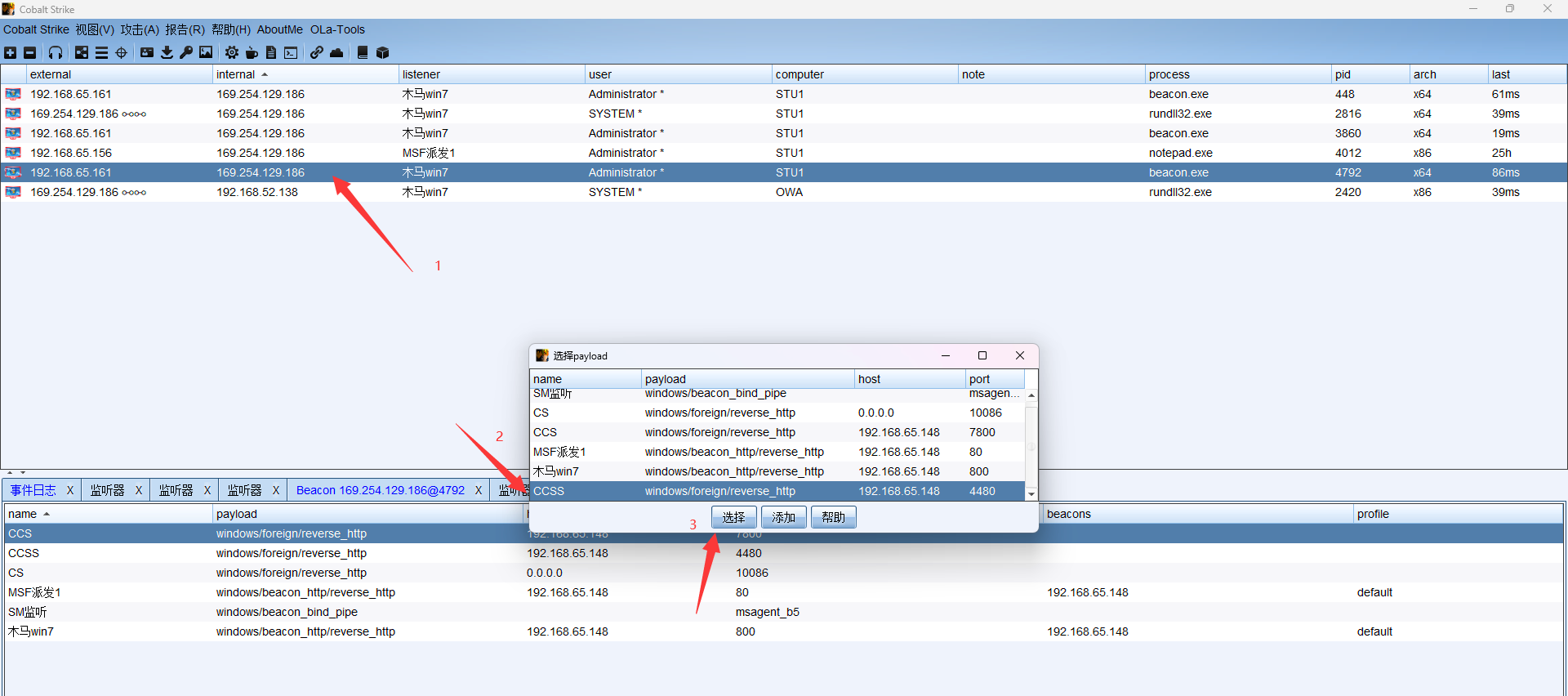1568x696 pixels.
Task: Click the headphones Listeners toolbar icon
Action: (56, 53)
